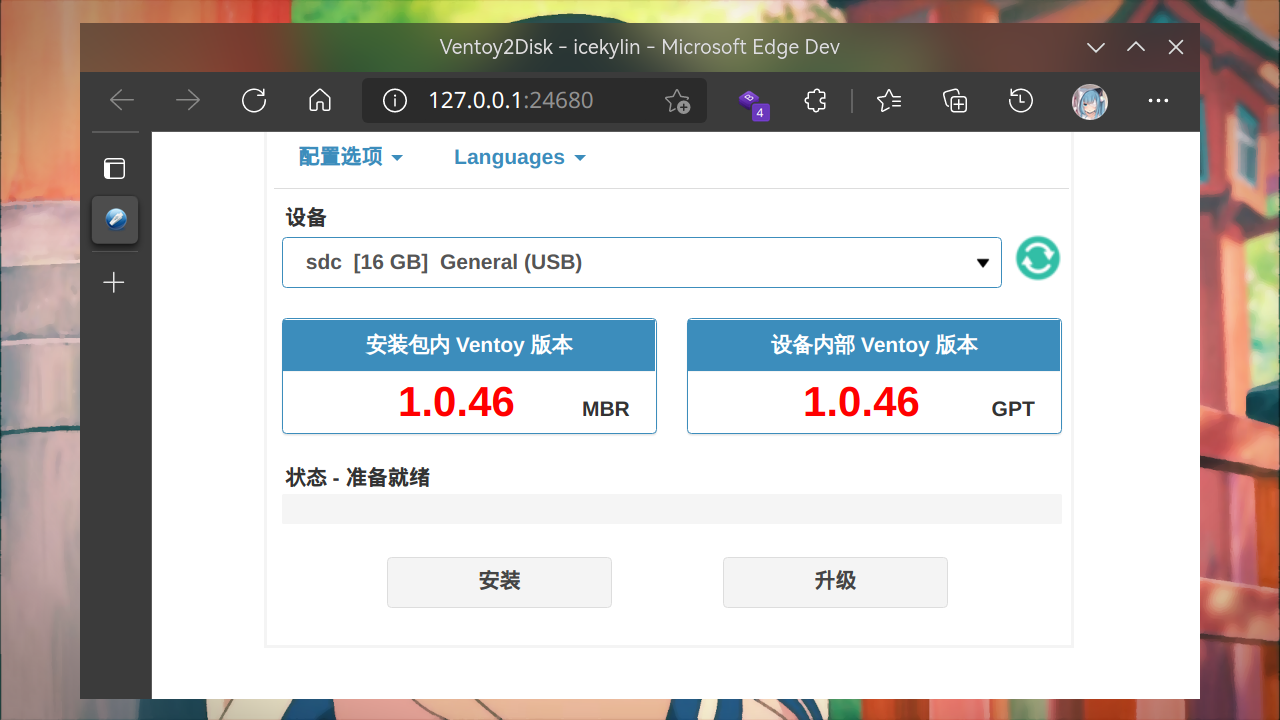
Task: Open the tab actions menu sidebar icon
Action: (x=115, y=168)
